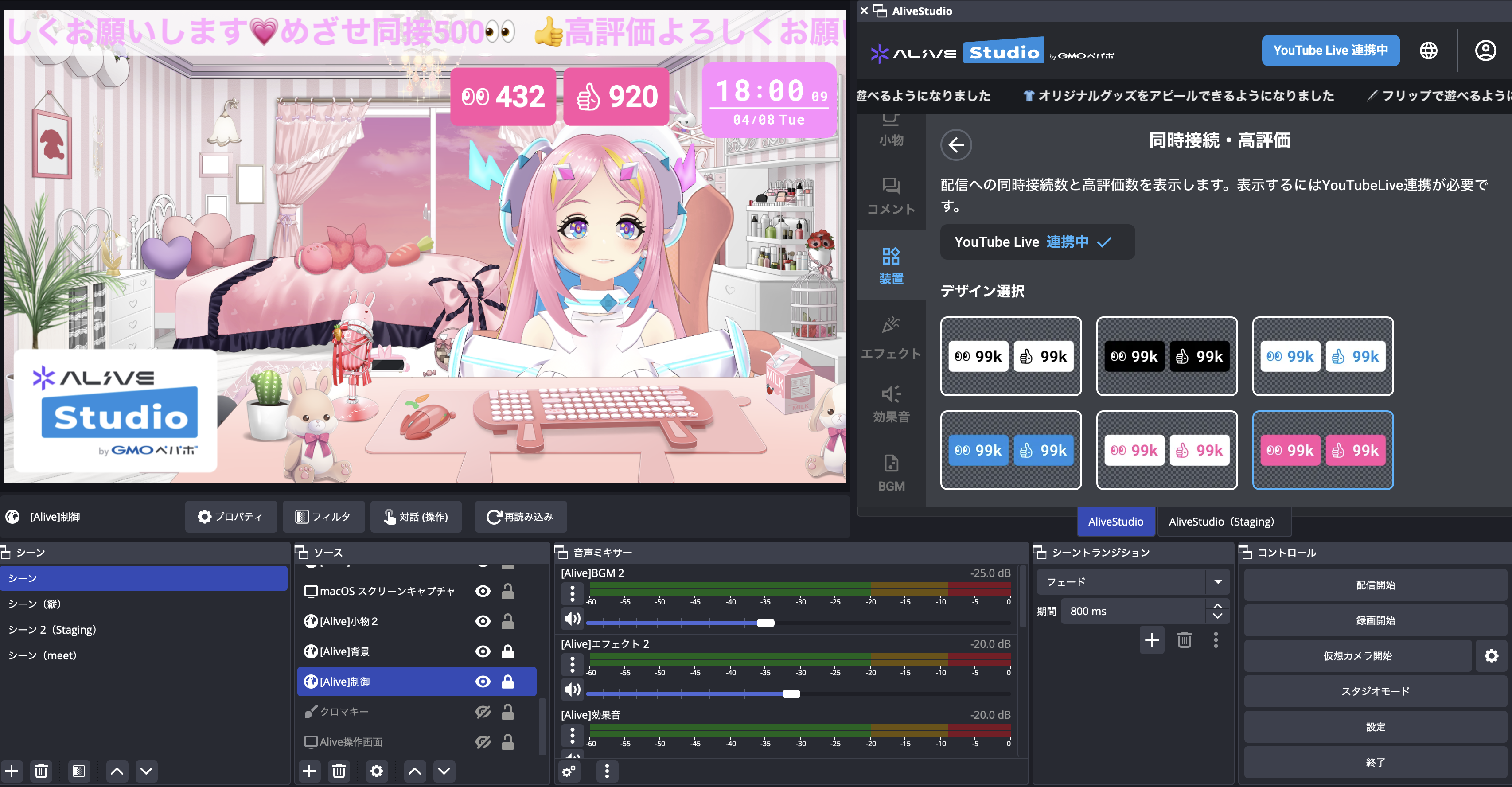Show the Alive操作画面 source
Screen dimensions: 1512x787
pyautogui.click(x=483, y=742)
